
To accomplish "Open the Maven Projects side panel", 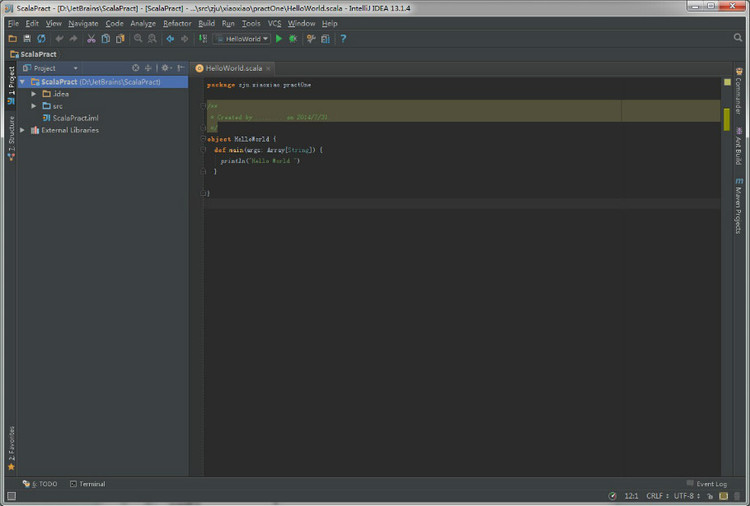I will coord(739,206).
